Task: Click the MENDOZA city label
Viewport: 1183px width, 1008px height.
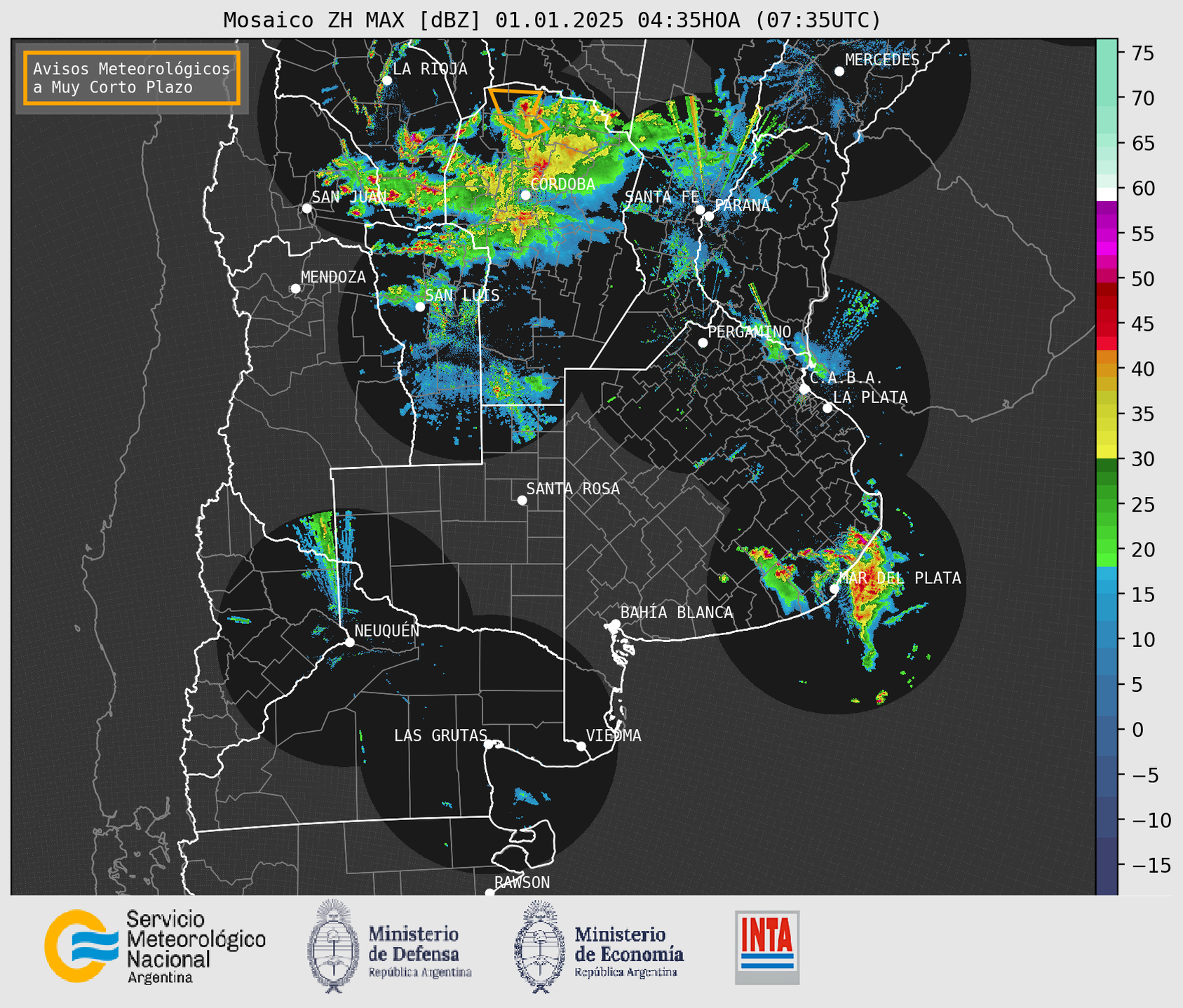Action: point(333,277)
